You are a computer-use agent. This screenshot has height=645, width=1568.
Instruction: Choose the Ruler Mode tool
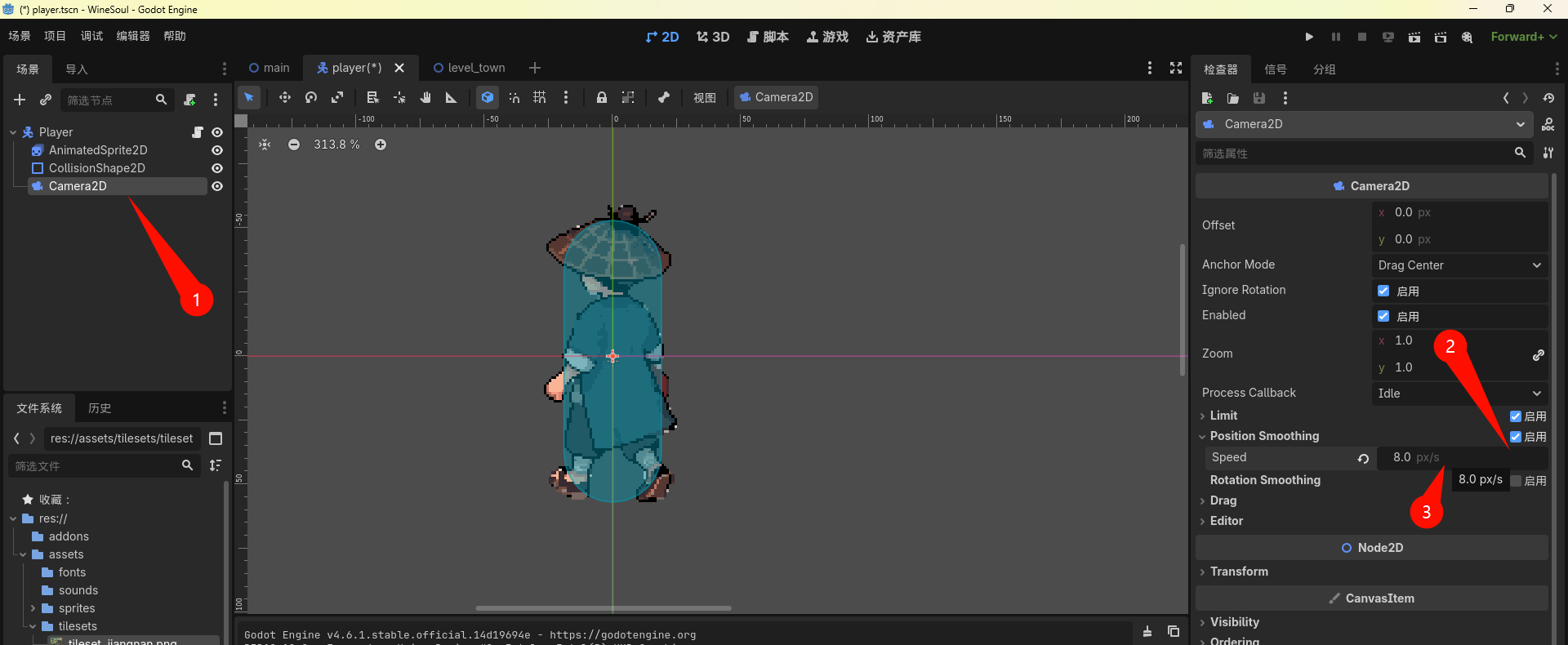click(452, 97)
